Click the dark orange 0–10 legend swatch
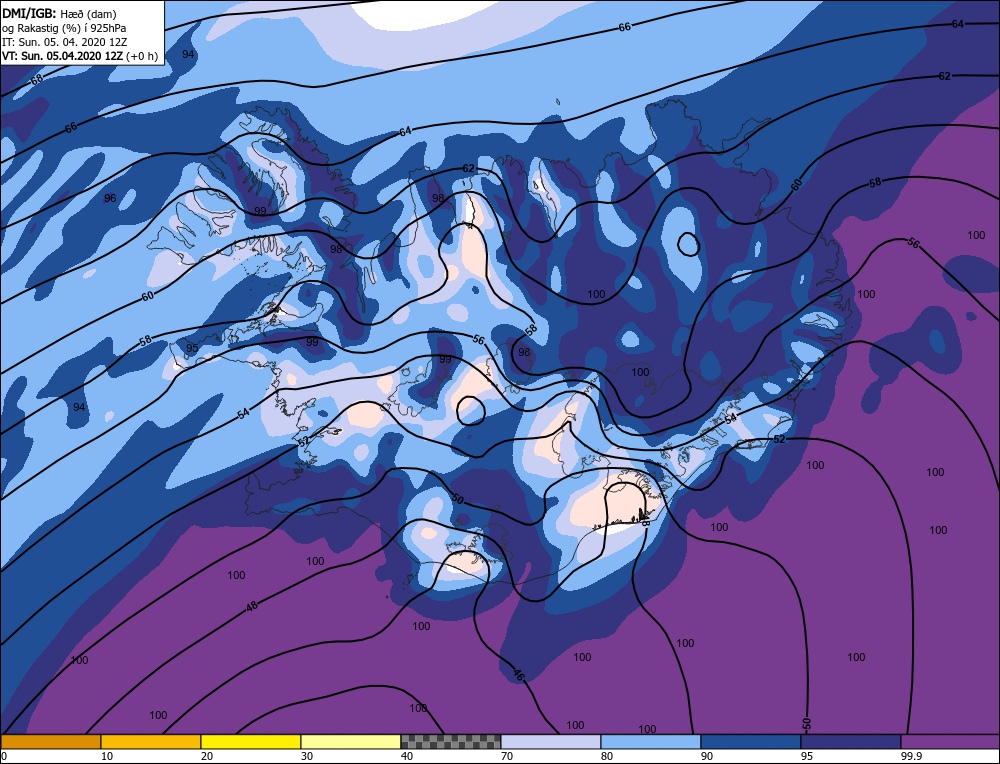Image resolution: width=1000 pixels, height=764 pixels. (x=50, y=742)
